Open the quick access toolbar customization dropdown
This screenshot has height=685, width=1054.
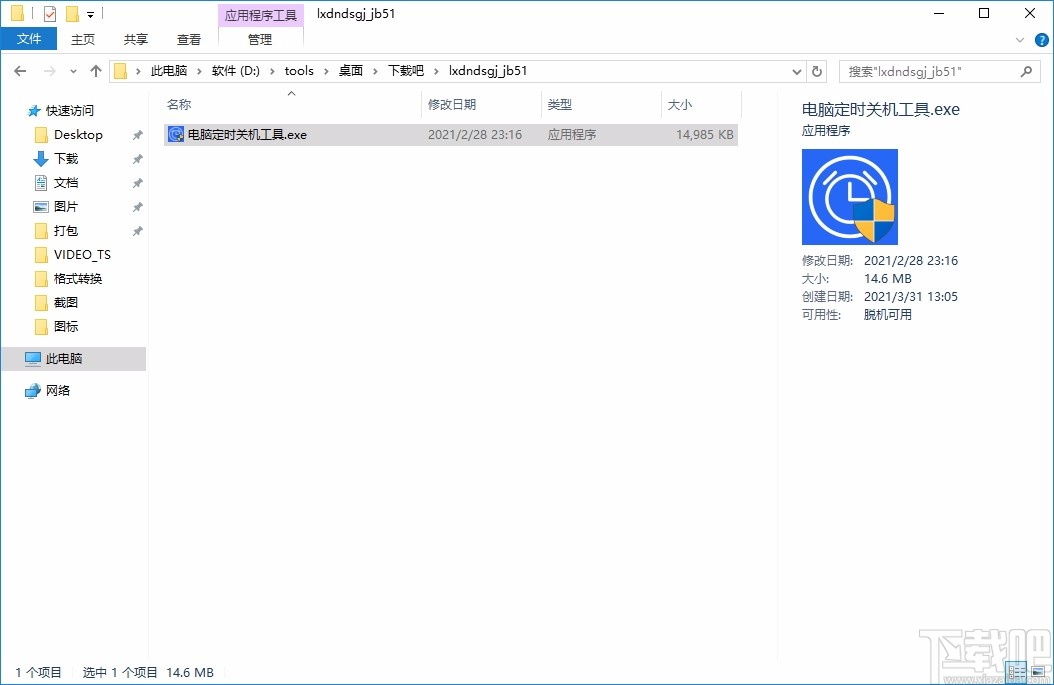[90, 13]
